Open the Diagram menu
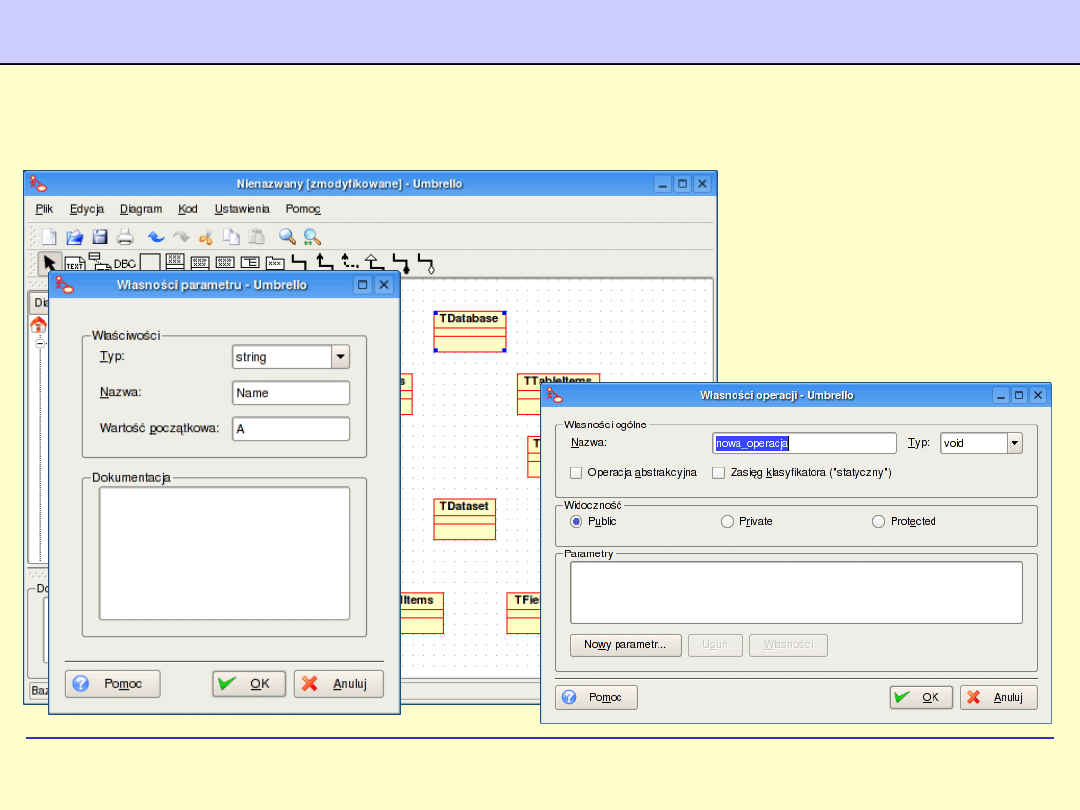The image size is (1080, 810). (x=141, y=209)
